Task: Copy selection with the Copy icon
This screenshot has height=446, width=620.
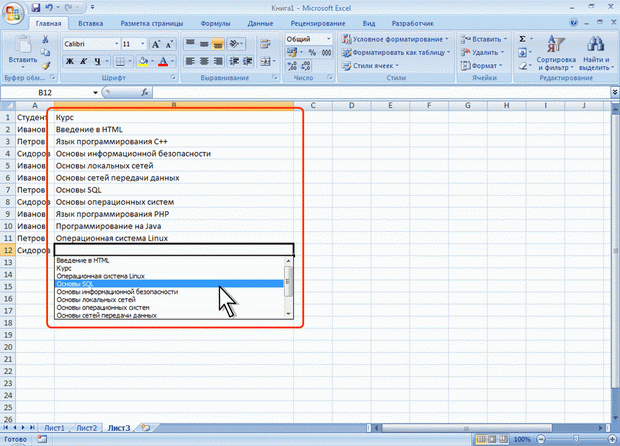Action: point(45,52)
